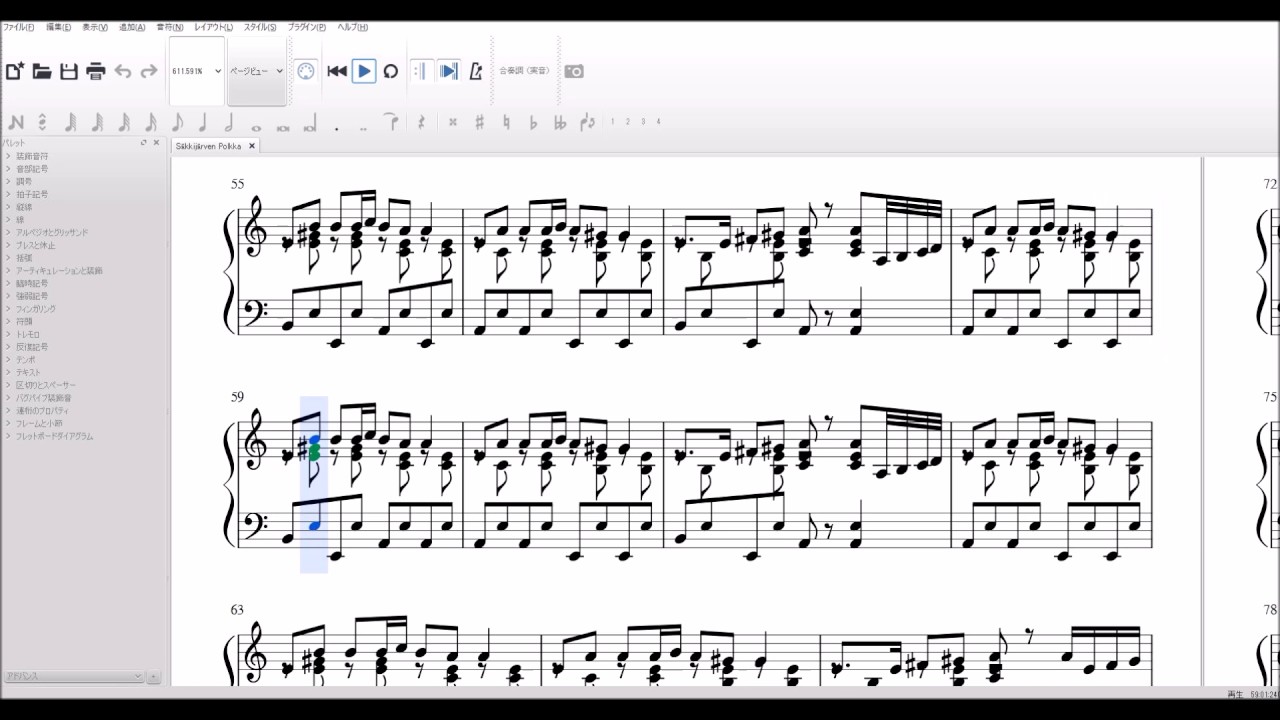Insert a rest using rest icon

coord(421,122)
